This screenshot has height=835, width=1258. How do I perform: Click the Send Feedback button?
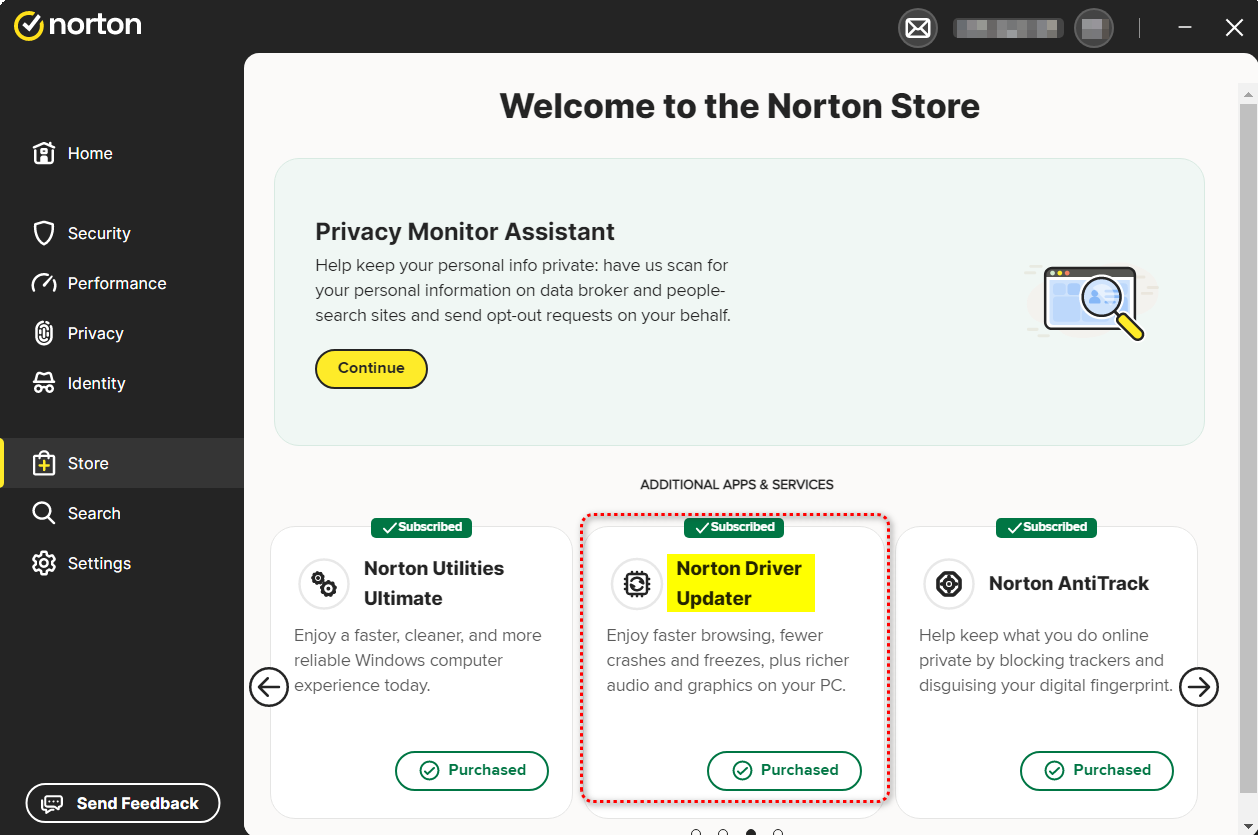tap(123, 803)
